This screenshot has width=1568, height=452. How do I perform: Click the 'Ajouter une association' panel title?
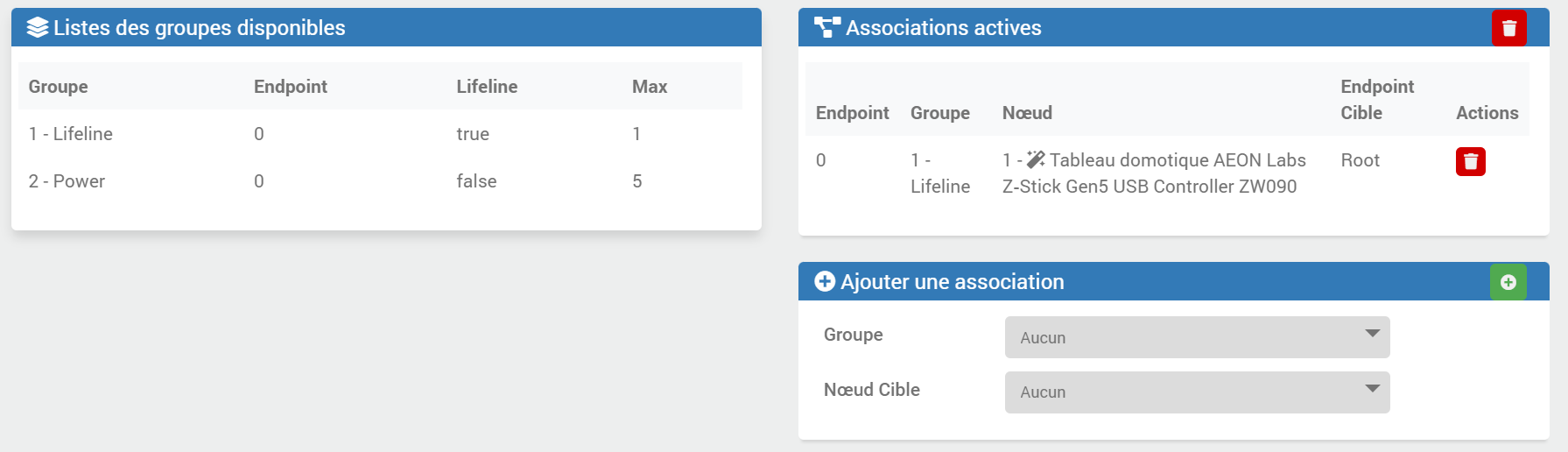click(x=952, y=282)
